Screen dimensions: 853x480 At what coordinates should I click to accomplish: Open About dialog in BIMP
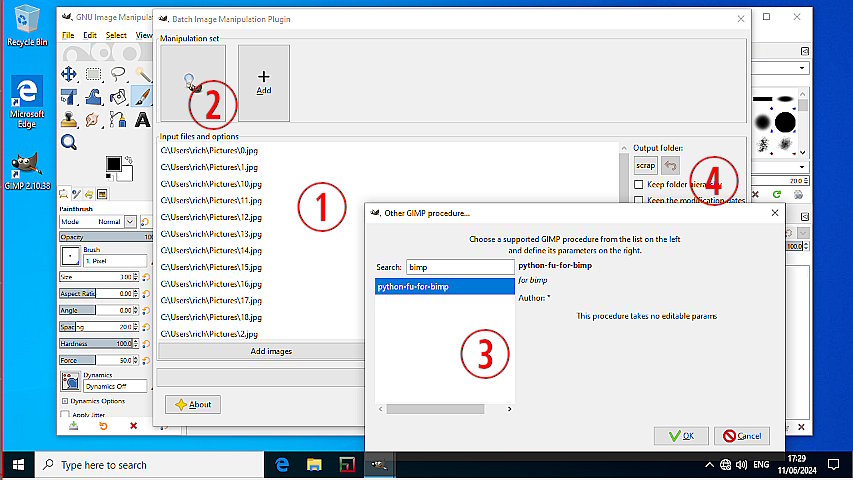coord(193,404)
